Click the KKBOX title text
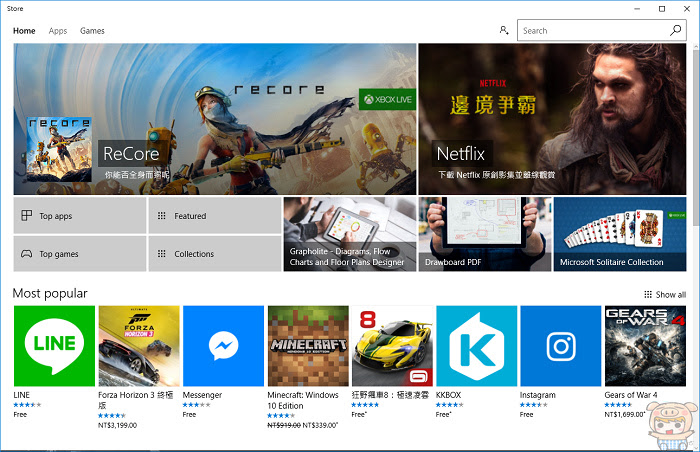The image size is (700, 452). pos(448,395)
